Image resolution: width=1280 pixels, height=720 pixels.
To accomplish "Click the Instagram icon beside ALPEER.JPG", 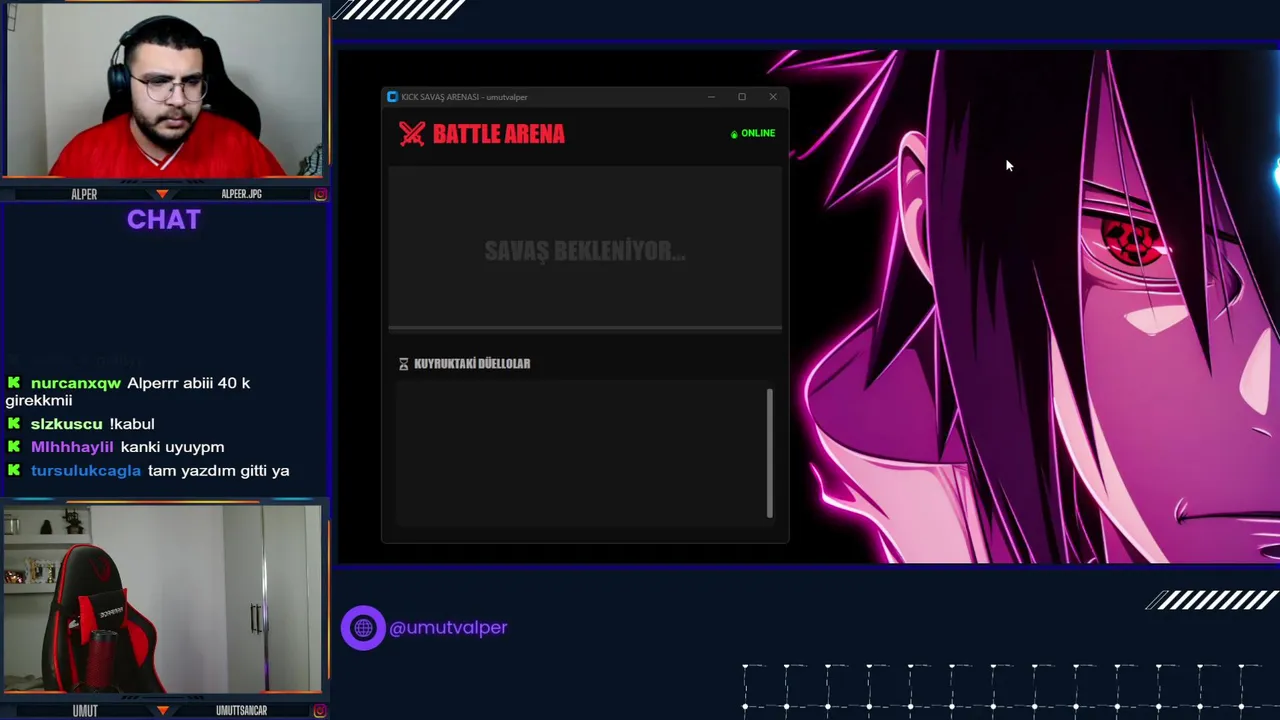I will coord(320,194).
